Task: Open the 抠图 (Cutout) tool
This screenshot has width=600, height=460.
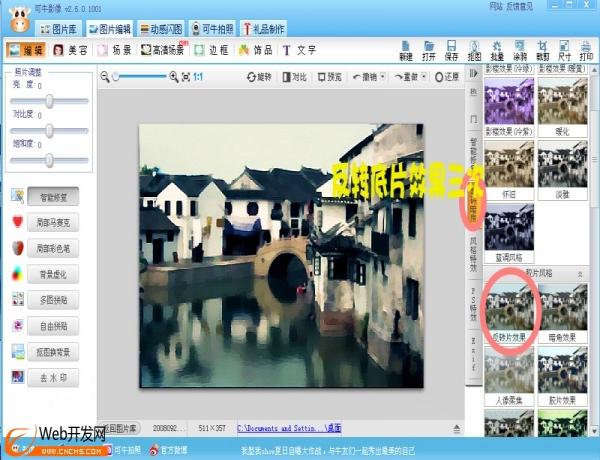Action: 474,49
